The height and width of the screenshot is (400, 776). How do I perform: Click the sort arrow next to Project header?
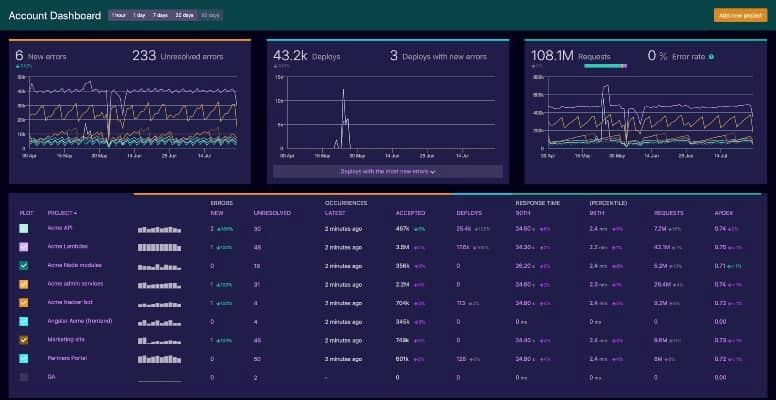pyautogui.click(x=75, y=213)
